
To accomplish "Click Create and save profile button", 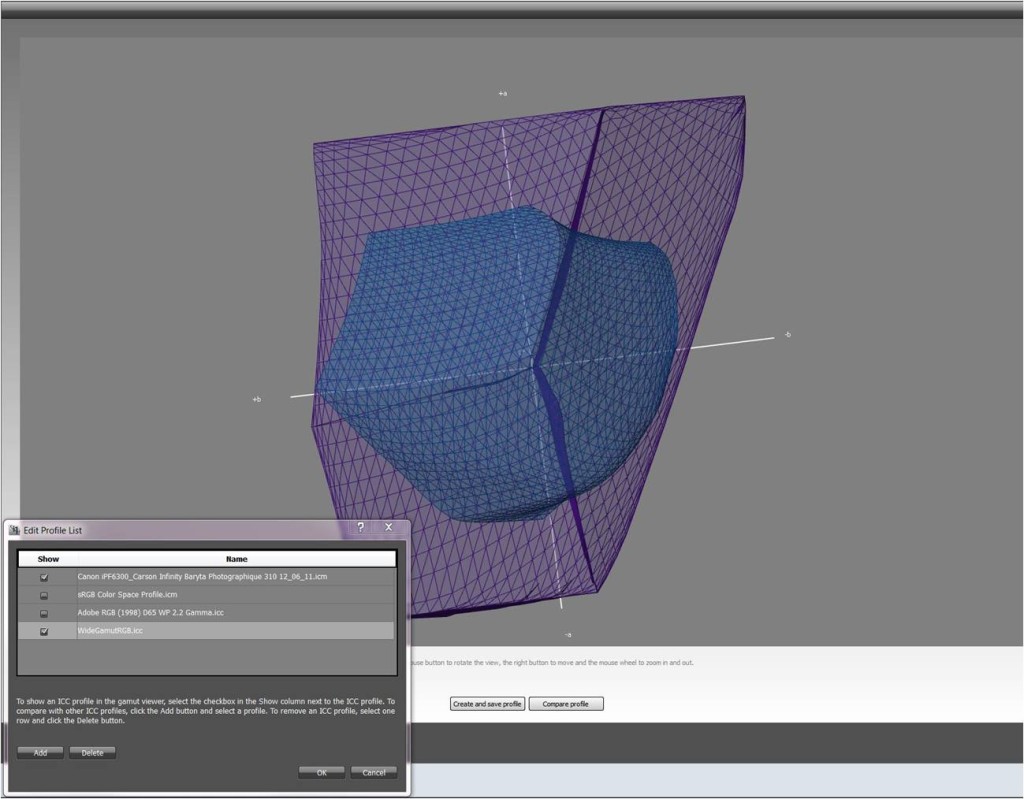I will [x=487, y=704].
